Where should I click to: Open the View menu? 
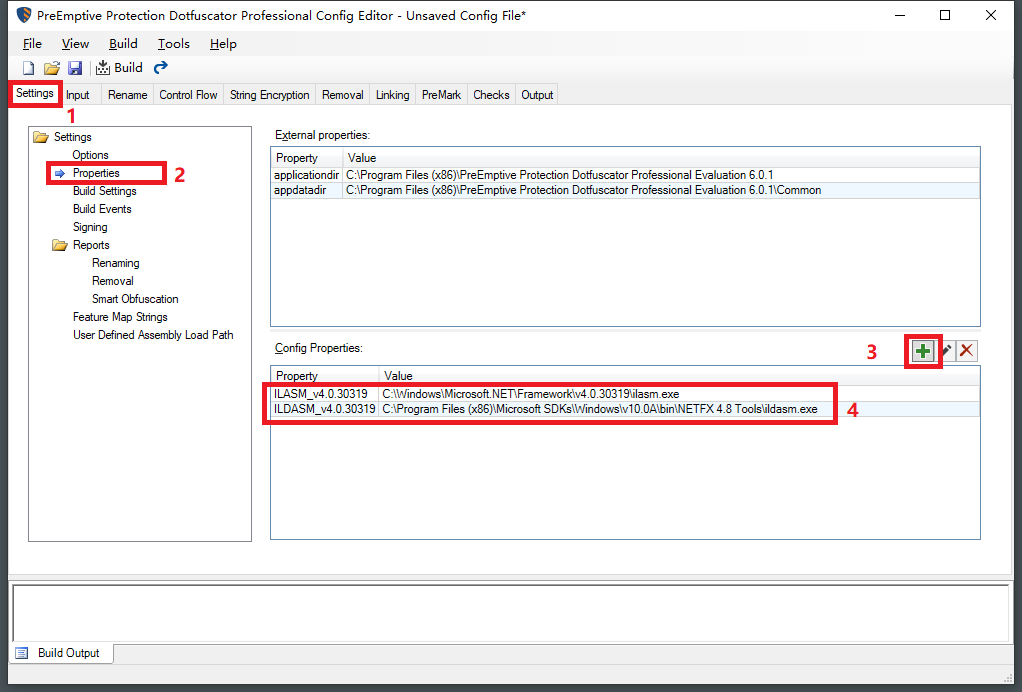[75, 44]
